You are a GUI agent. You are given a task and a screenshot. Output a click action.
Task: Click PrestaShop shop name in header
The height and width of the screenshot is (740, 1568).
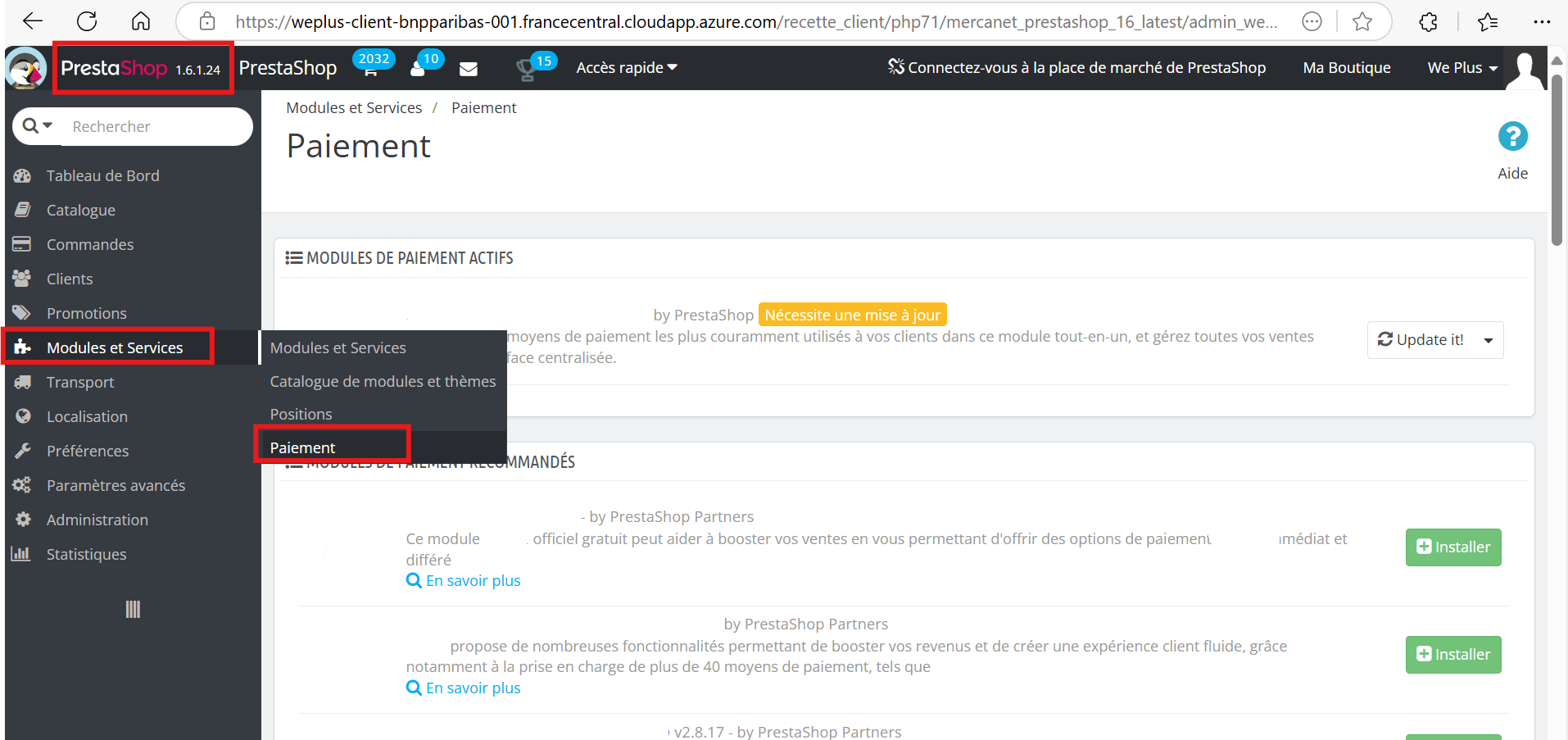(x=288, y=67)
